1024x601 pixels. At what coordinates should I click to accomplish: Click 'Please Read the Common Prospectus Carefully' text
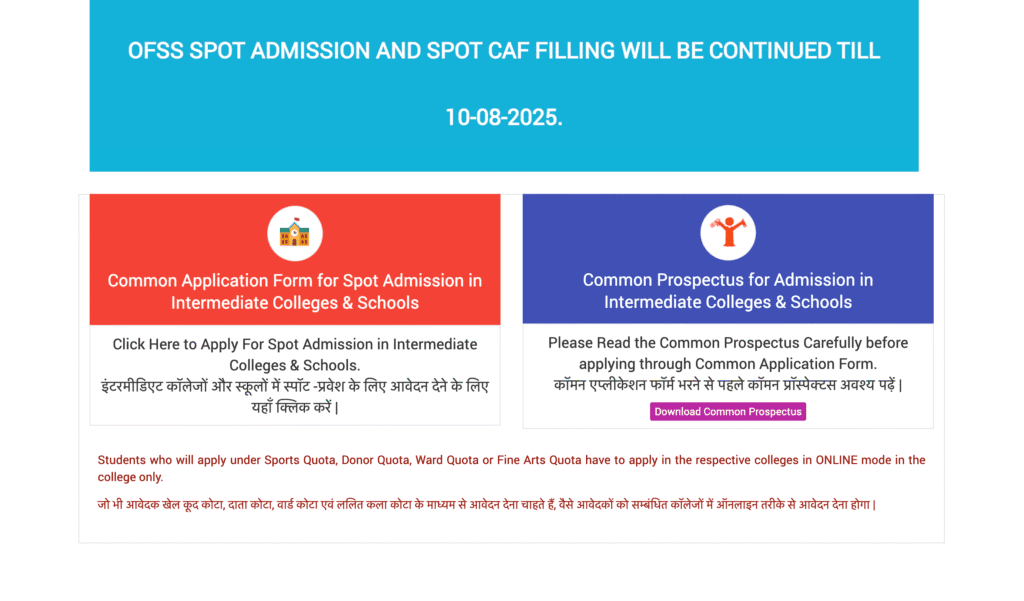(x=727, y=343)
